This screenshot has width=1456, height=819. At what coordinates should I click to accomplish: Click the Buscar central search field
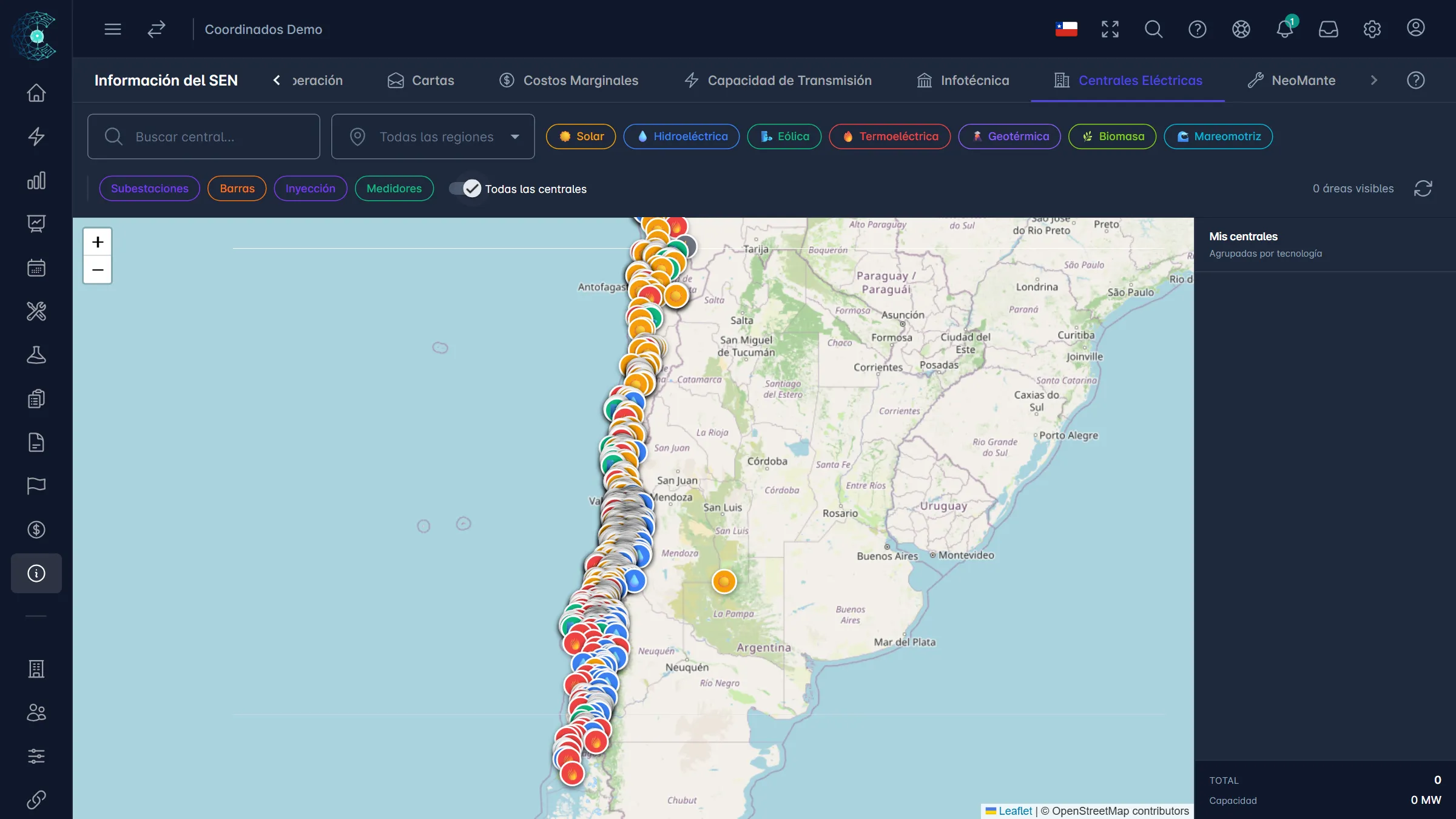click(x=204, y=136)
